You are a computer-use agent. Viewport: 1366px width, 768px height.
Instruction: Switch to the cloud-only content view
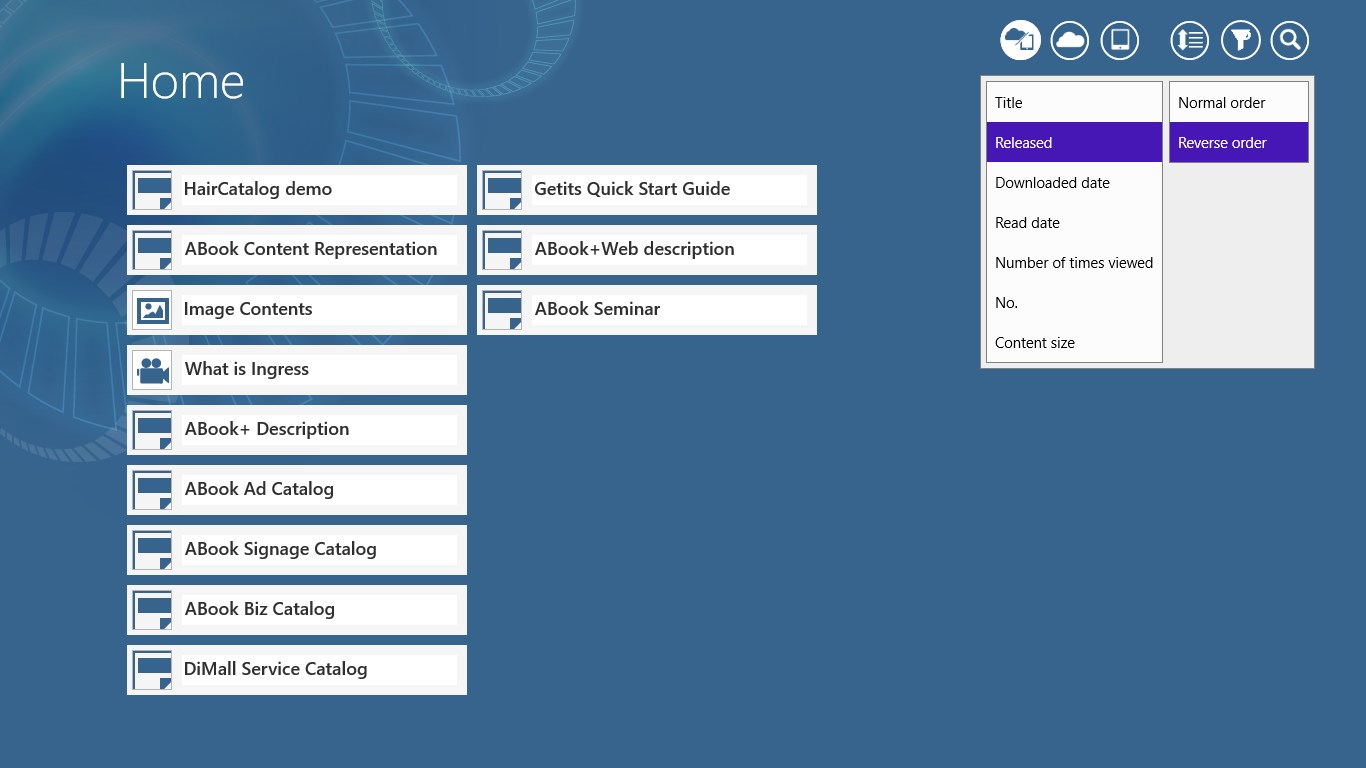[x=1070, y=40]
